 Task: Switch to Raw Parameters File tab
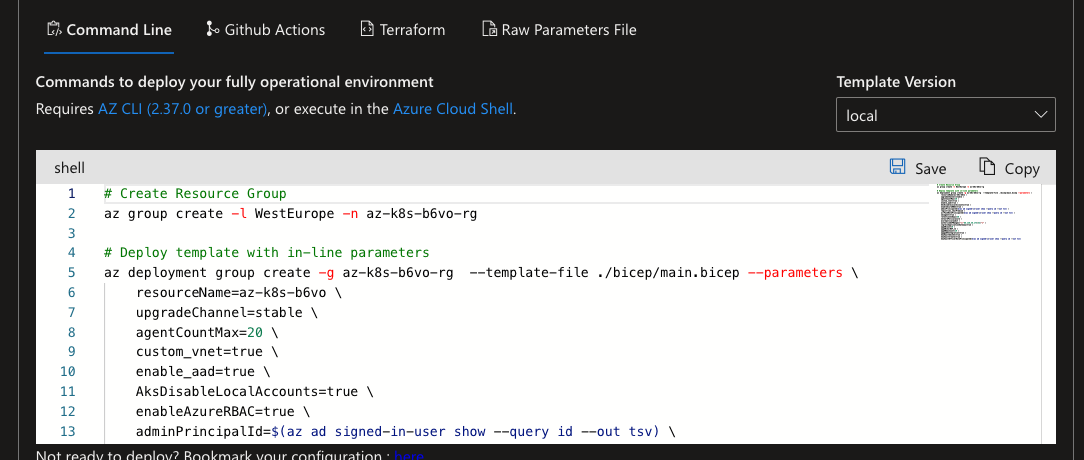click(559, 30)
